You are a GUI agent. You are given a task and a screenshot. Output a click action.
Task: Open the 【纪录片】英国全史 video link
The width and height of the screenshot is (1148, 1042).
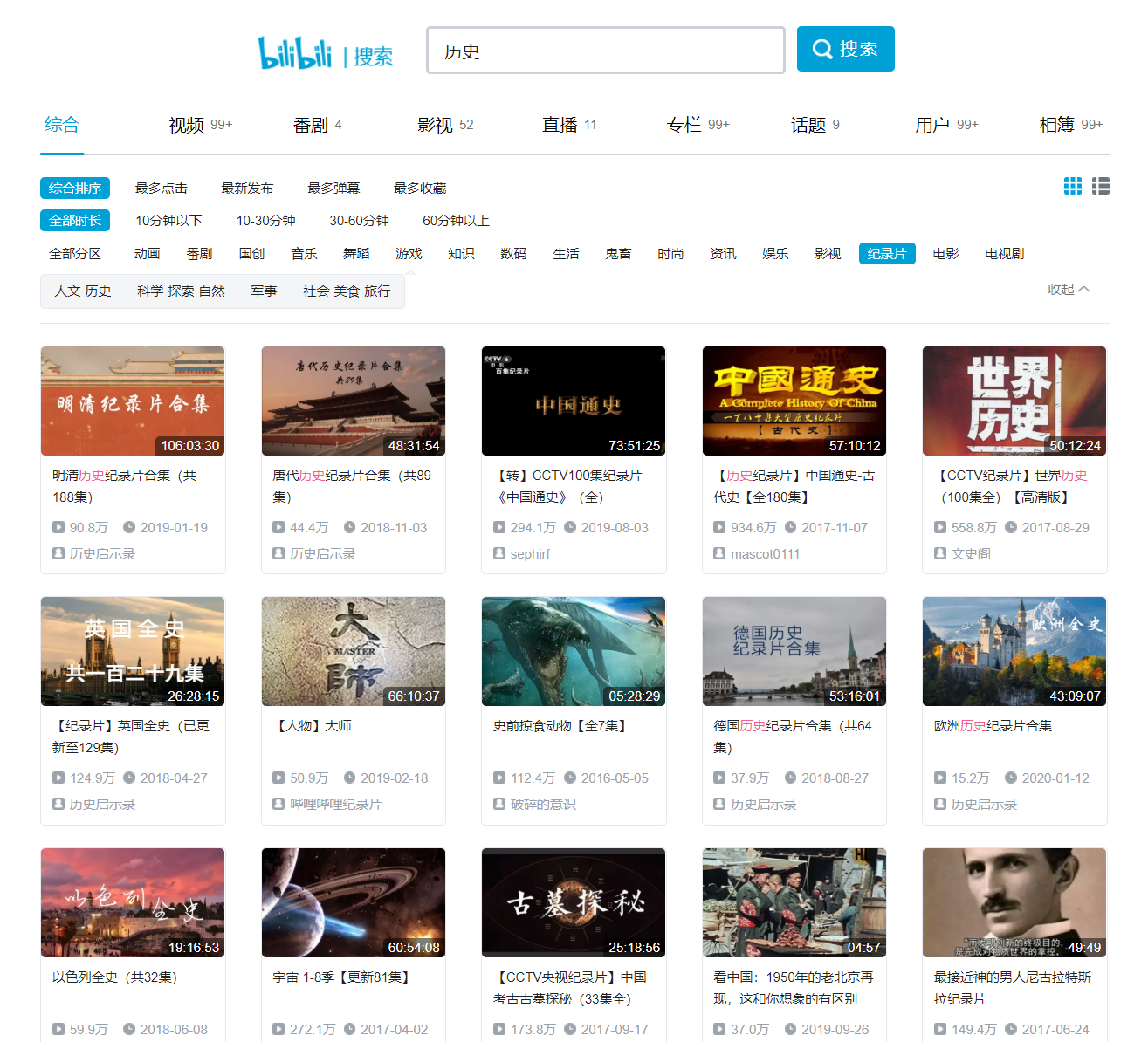click(x=131, y=736)
